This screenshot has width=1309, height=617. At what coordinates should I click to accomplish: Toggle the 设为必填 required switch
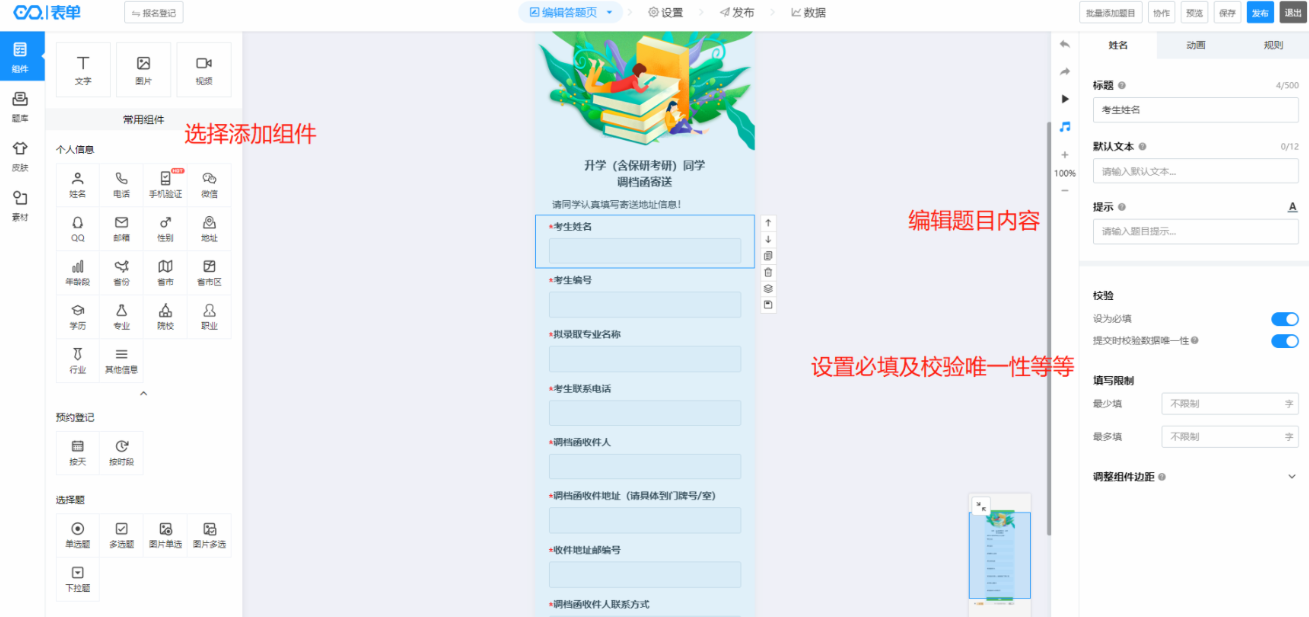[x=1284, y=319]
